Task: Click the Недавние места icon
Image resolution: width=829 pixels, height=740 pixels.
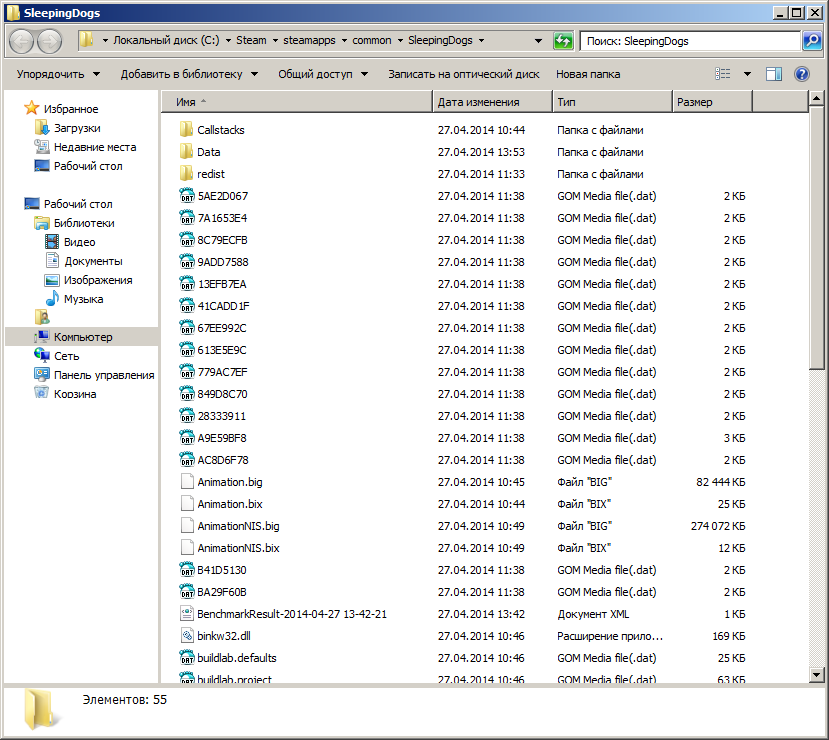Action: click(42, 146)
